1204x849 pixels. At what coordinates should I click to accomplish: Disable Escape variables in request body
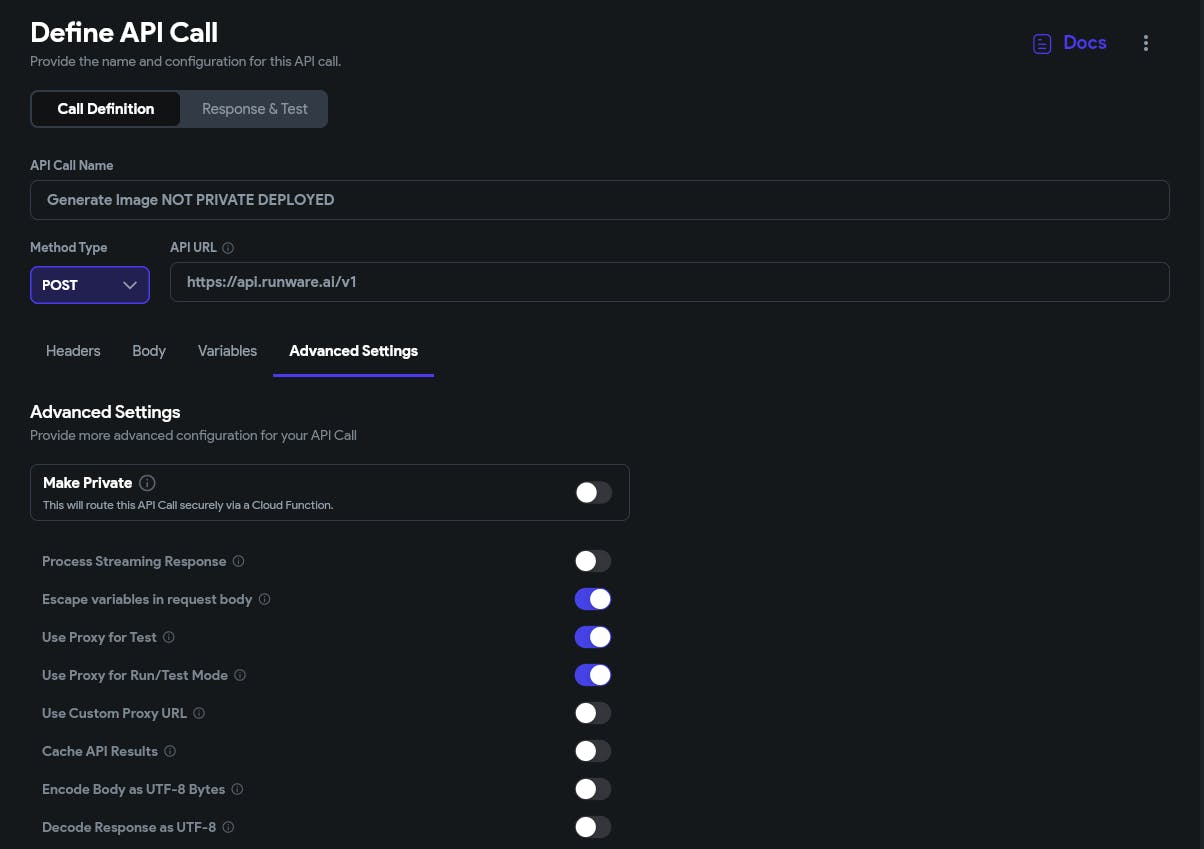(x=593, y=599)
